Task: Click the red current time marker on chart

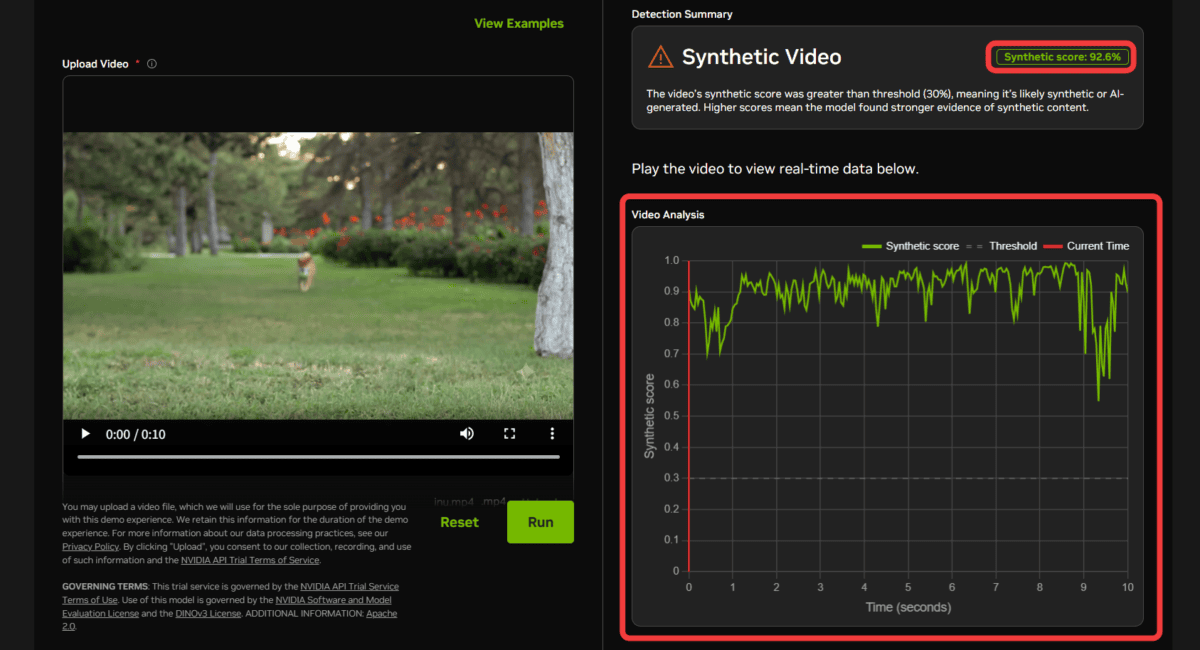Action: click(x=689, y=416)
